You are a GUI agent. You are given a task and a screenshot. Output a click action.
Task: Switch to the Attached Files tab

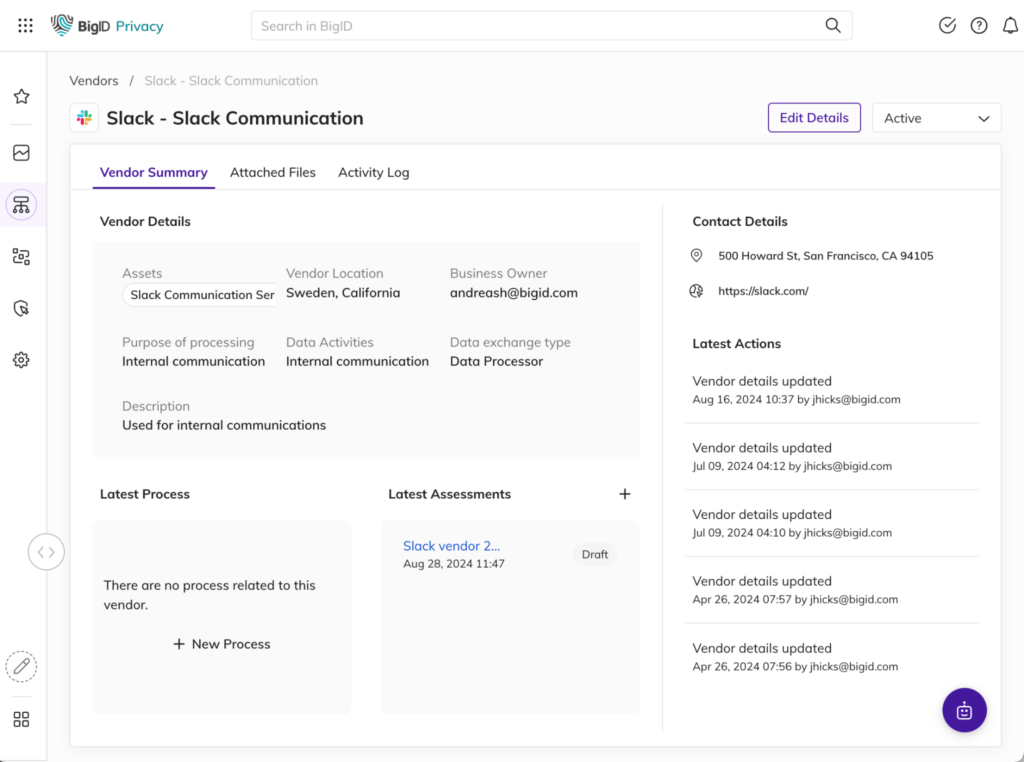point(272,172)
